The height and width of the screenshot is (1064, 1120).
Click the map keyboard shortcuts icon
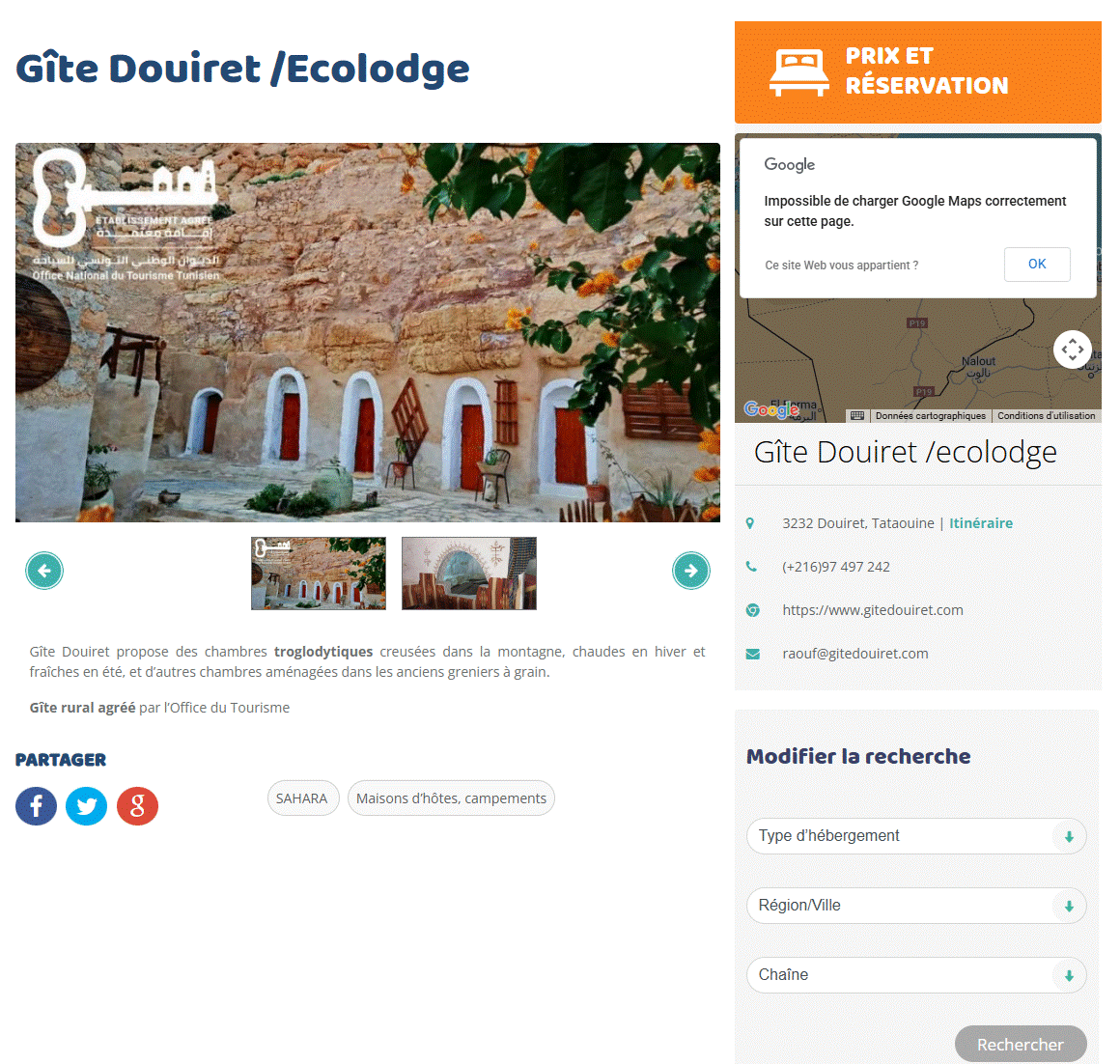tap(857, 415)
